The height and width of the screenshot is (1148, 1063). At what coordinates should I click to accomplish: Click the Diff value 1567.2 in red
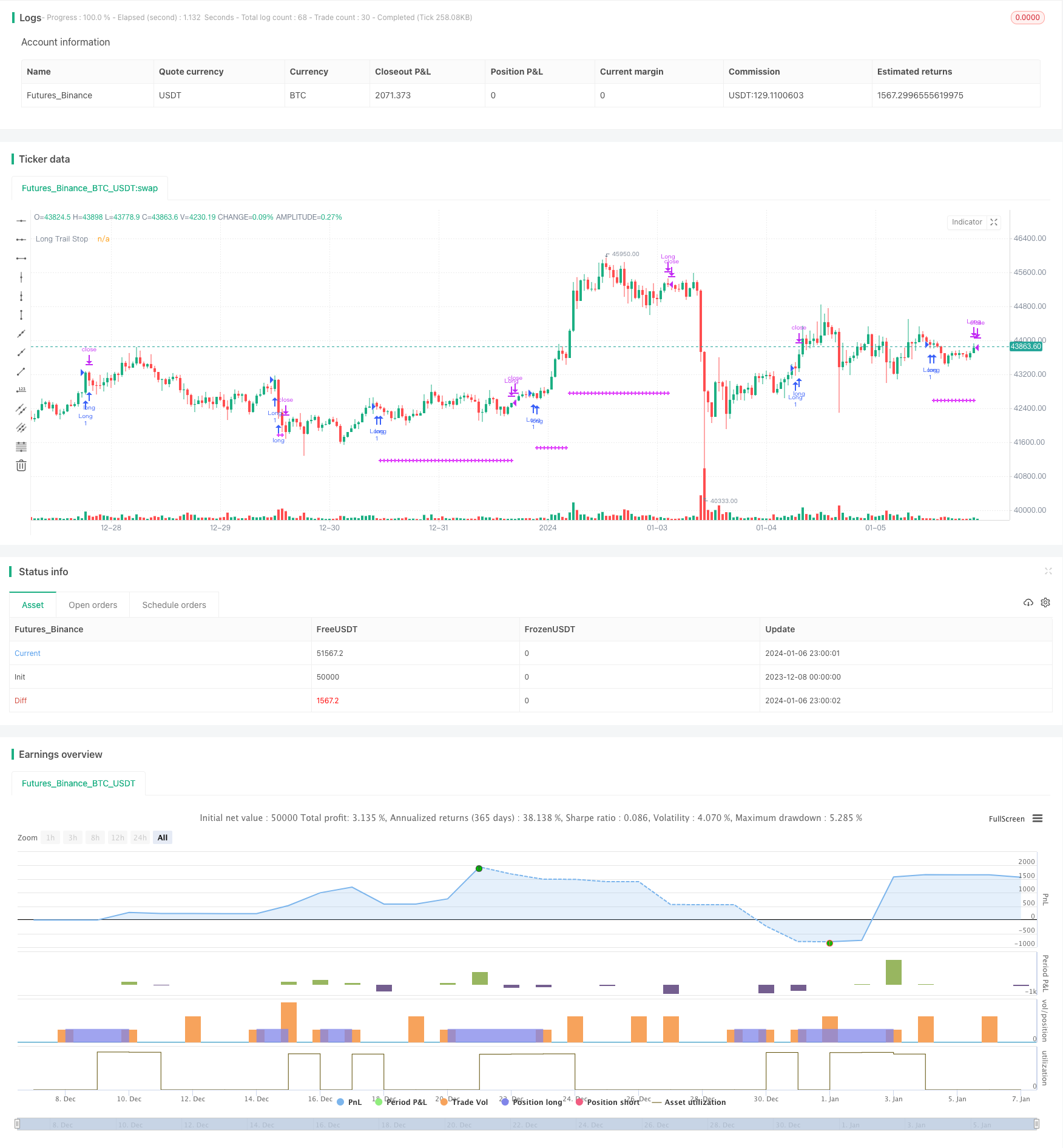(328, 701)
